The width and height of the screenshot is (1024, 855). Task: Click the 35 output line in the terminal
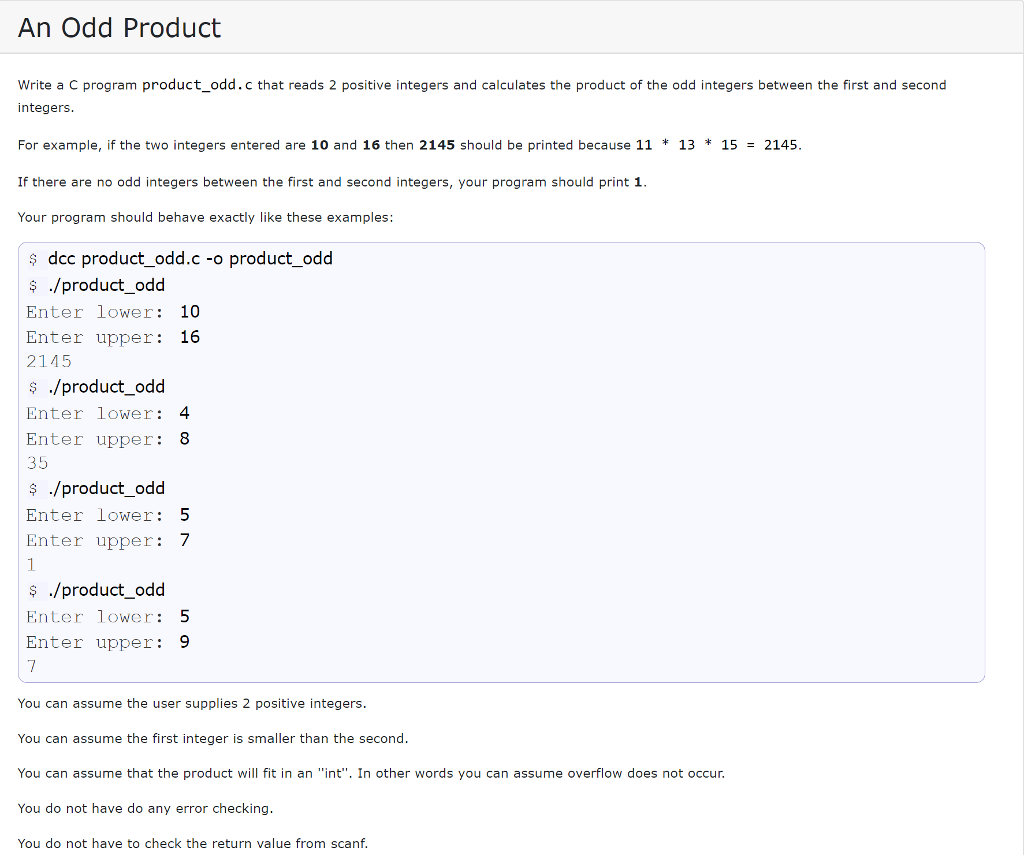pyautogui.click(x=38, y=463)
